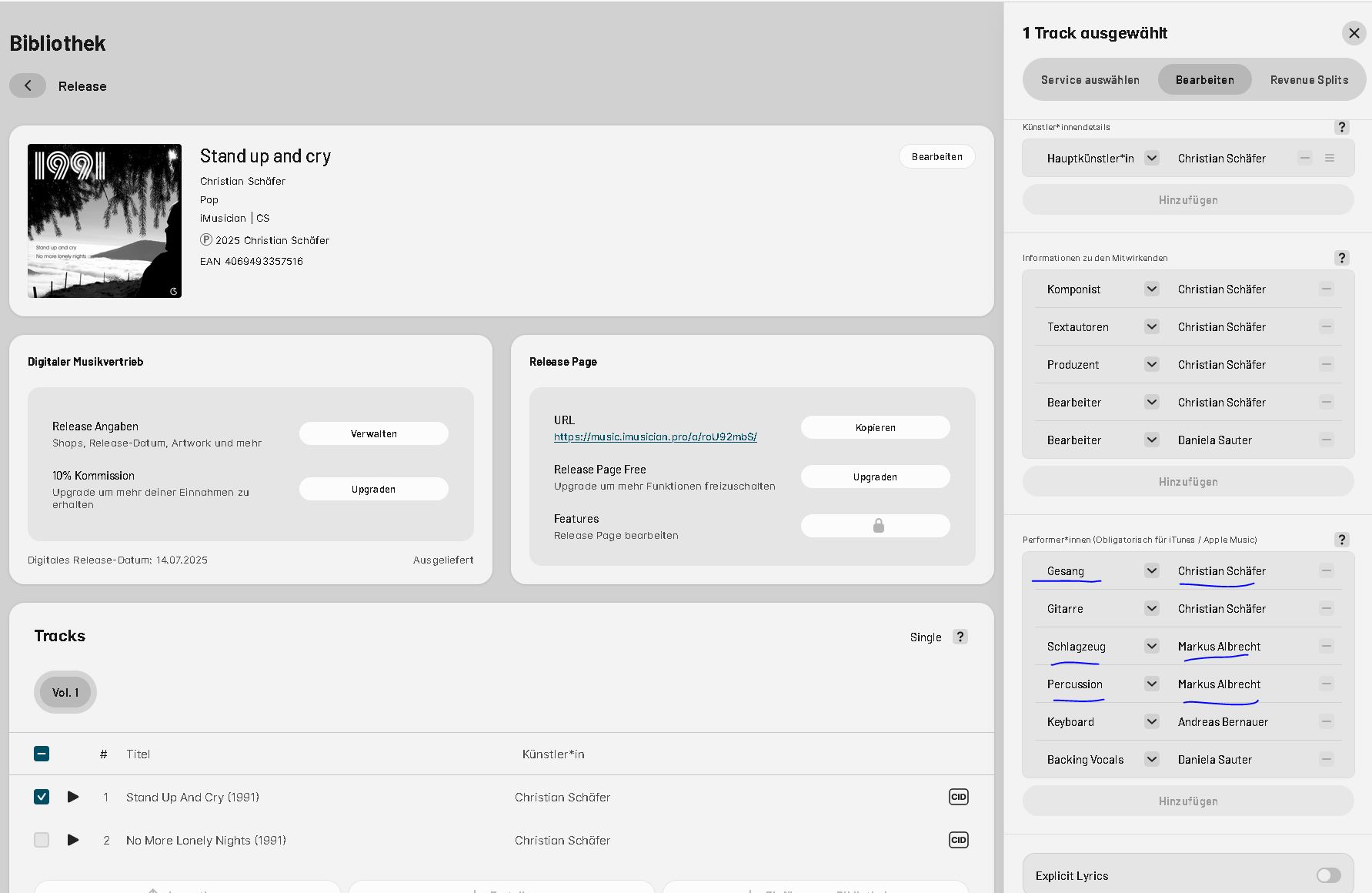Click the 1991 album cover artwork

click(x=105, y=221)
